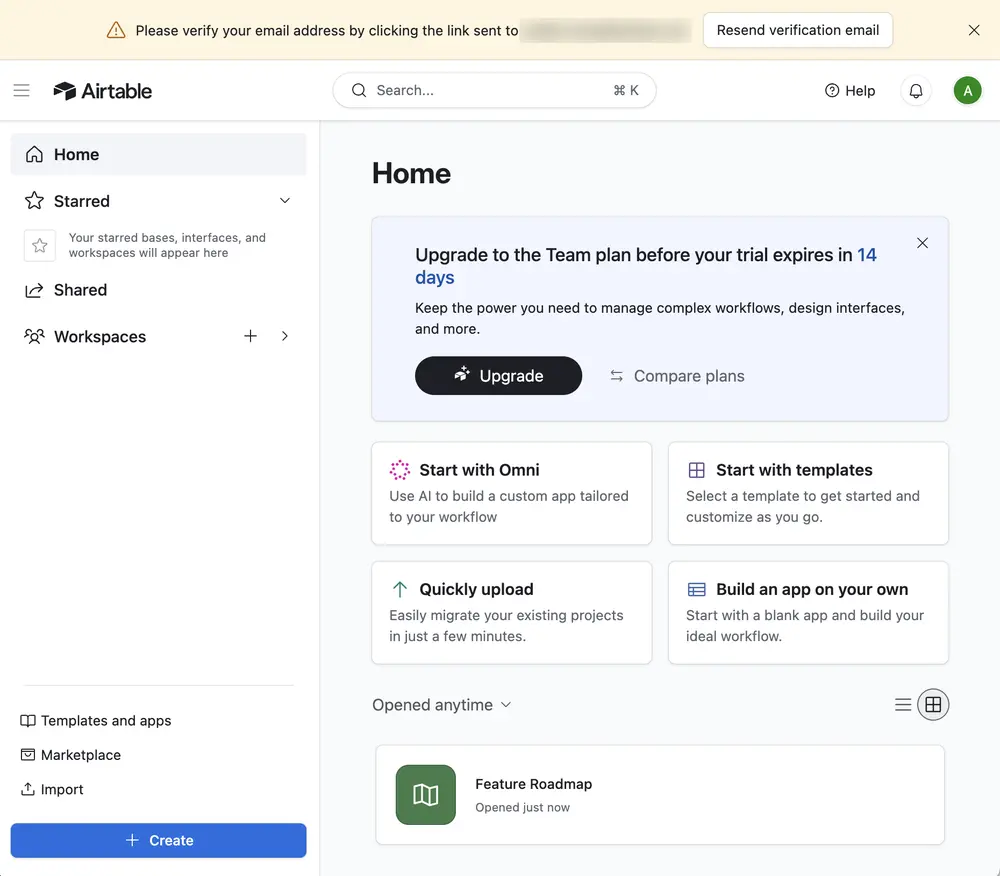Click the templates grid icon
Viewport: 1000px width, 876px height.
click(x=696, y=470)
